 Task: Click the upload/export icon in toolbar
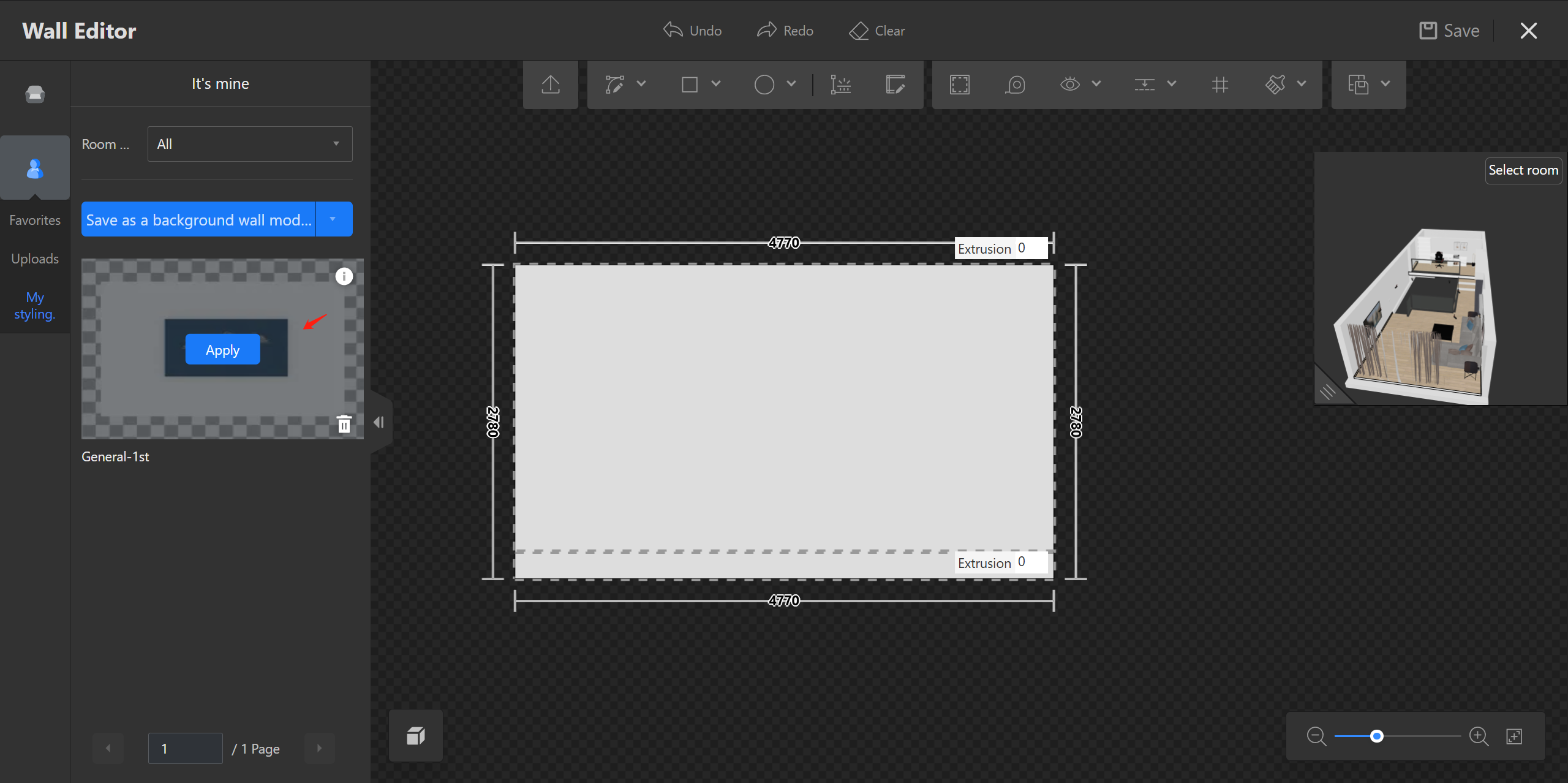[551, 85]
